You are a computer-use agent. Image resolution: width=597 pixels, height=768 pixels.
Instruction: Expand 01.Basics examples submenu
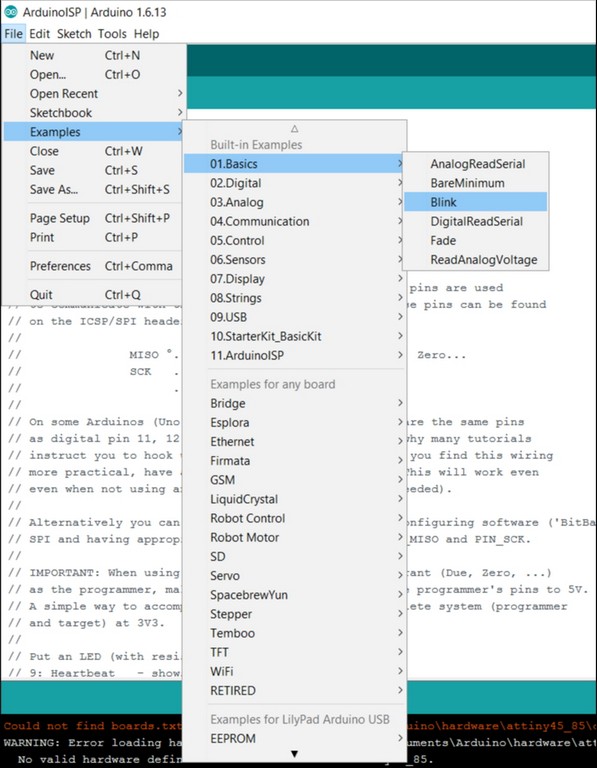(294, 164)
